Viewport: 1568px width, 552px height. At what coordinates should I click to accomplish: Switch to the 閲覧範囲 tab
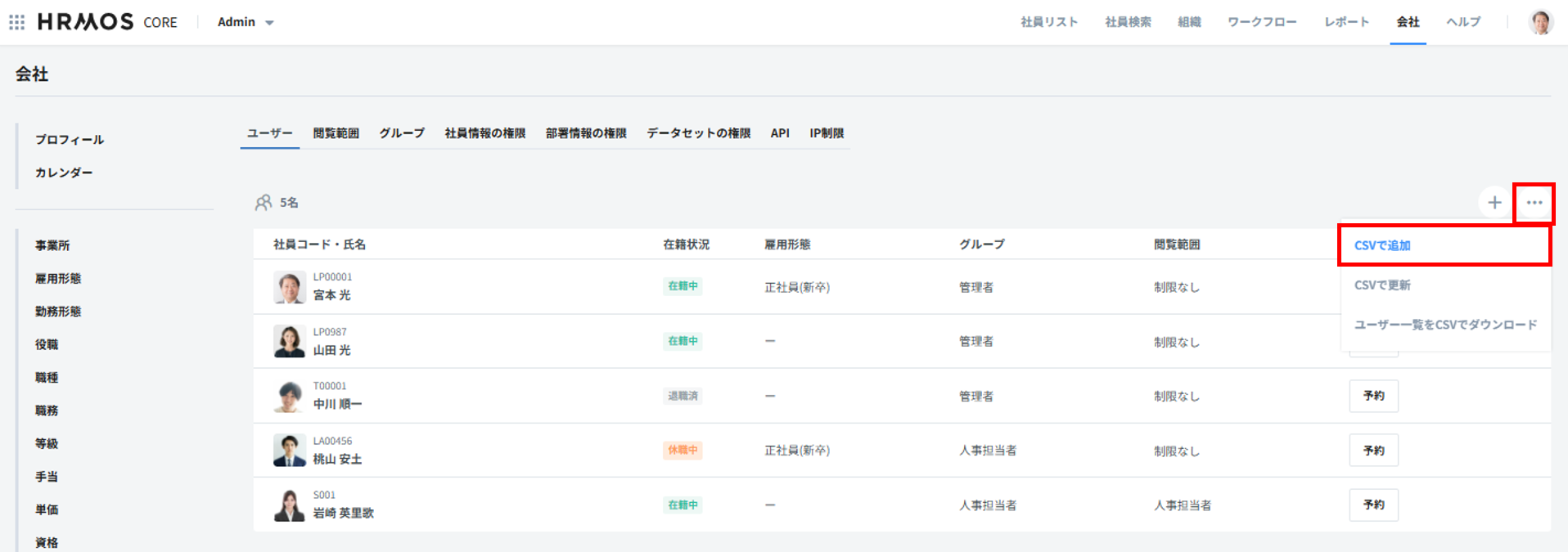336,133
